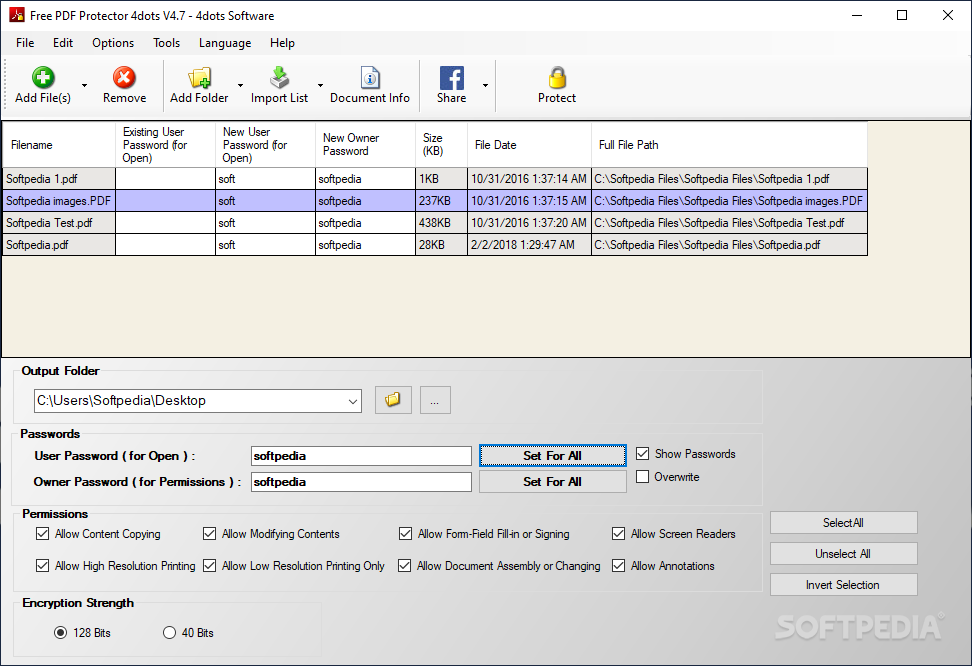
Task: Click the 438KB size cell
Action: pyautogui.click(x=441, y=223)
